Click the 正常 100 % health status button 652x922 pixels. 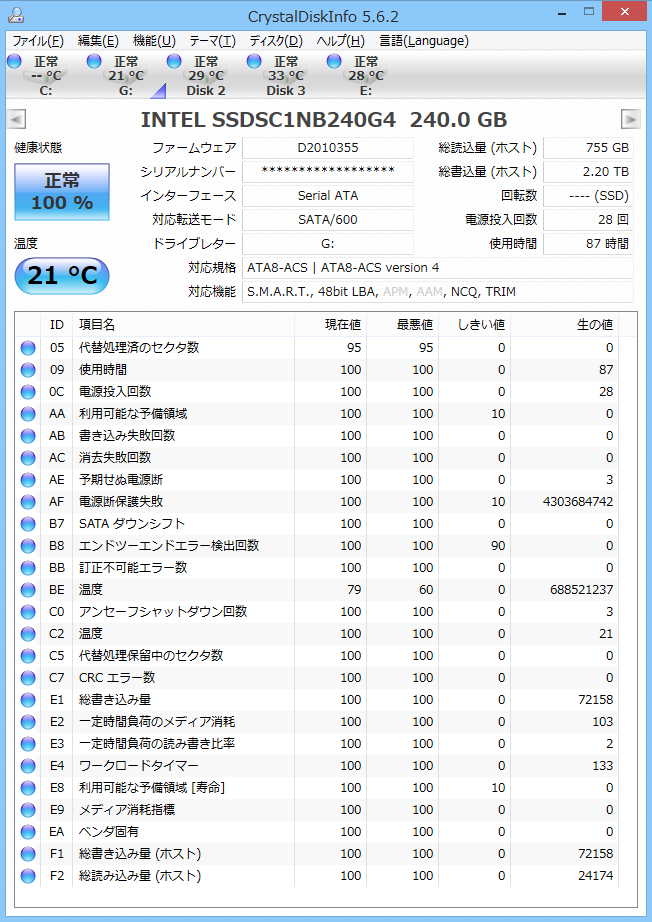(62, 192)
